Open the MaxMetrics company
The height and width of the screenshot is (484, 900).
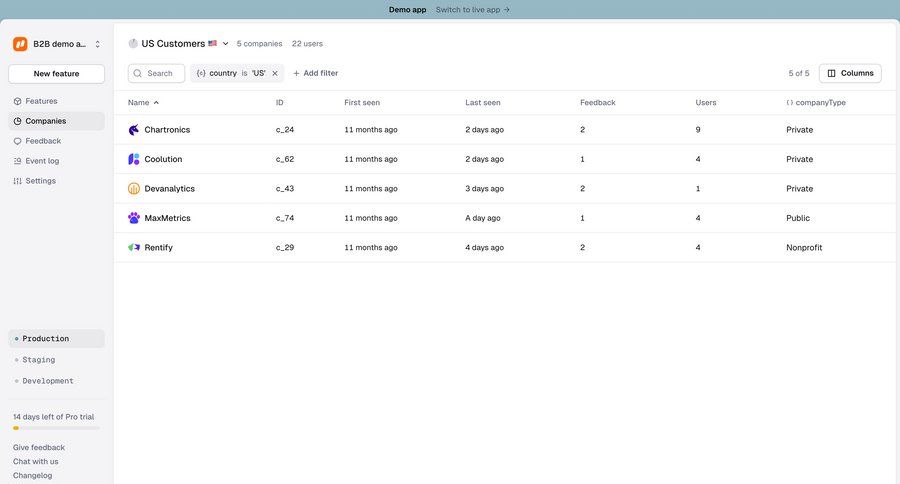coord(167,218)
